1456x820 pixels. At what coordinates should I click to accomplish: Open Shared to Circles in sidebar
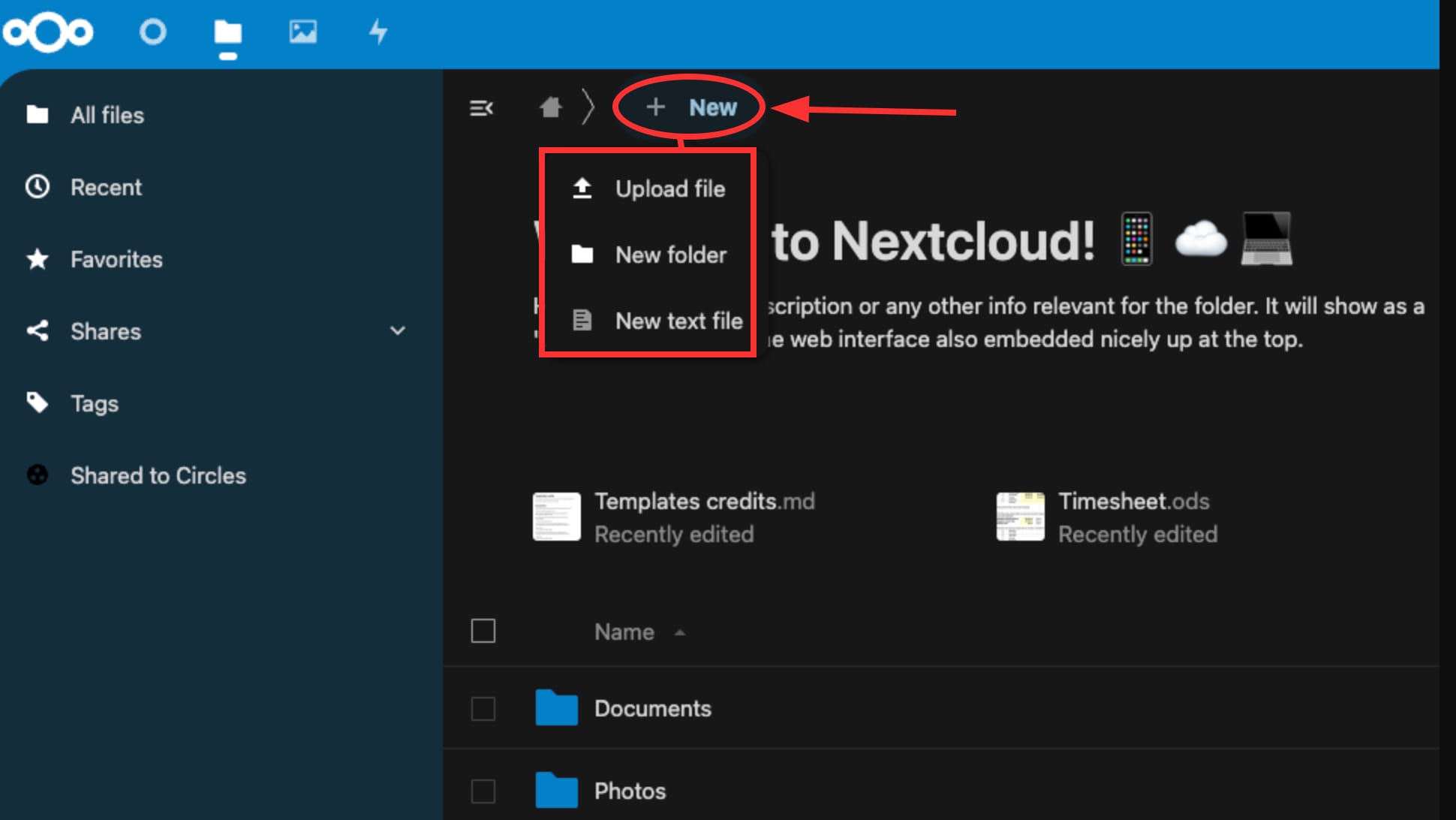point(158,475)
